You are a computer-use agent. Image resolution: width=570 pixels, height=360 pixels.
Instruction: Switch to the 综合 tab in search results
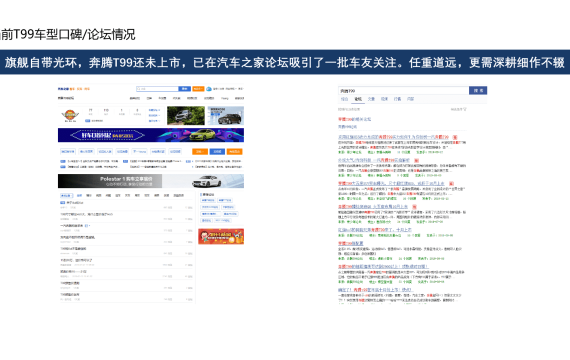344,99
